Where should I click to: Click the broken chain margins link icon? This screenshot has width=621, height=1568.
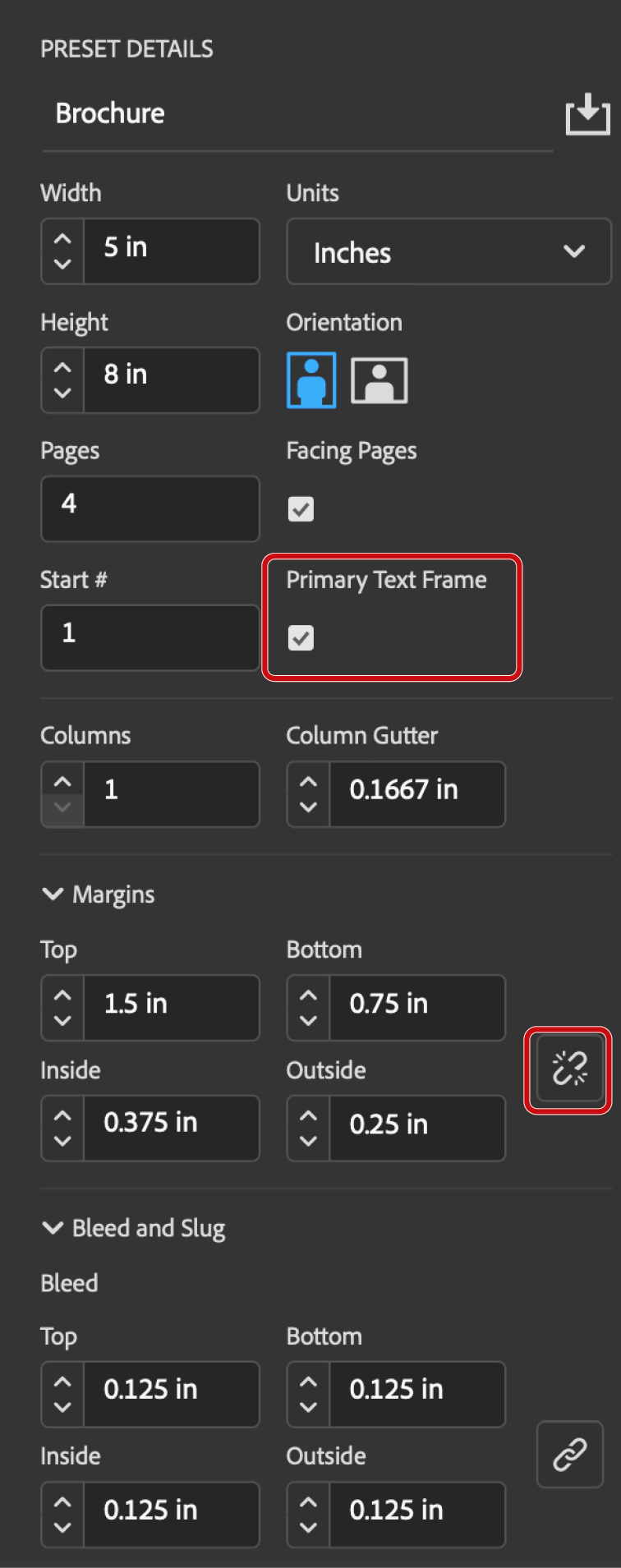(569, 1069)
